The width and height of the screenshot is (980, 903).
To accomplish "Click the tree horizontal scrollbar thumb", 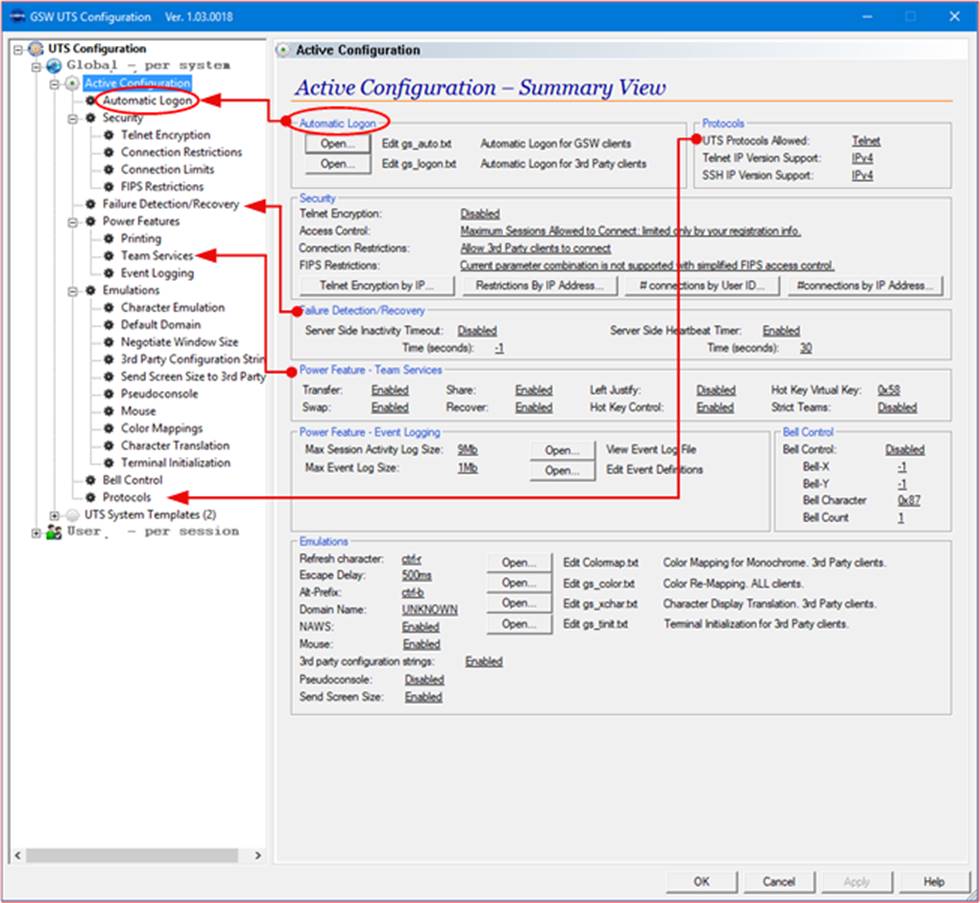I will click(x=131, y=855).
